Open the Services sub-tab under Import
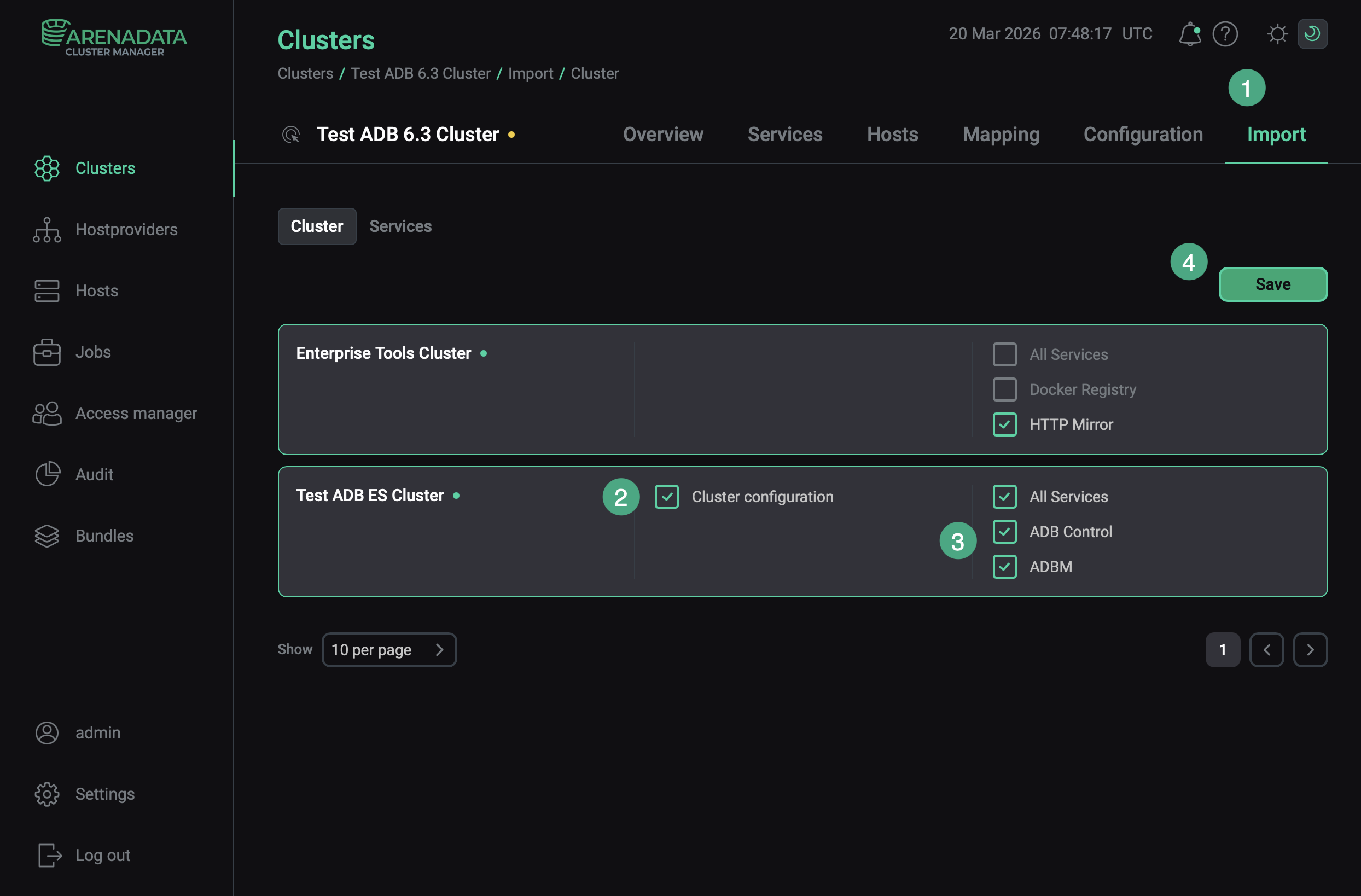 click(x=400, y=226)
